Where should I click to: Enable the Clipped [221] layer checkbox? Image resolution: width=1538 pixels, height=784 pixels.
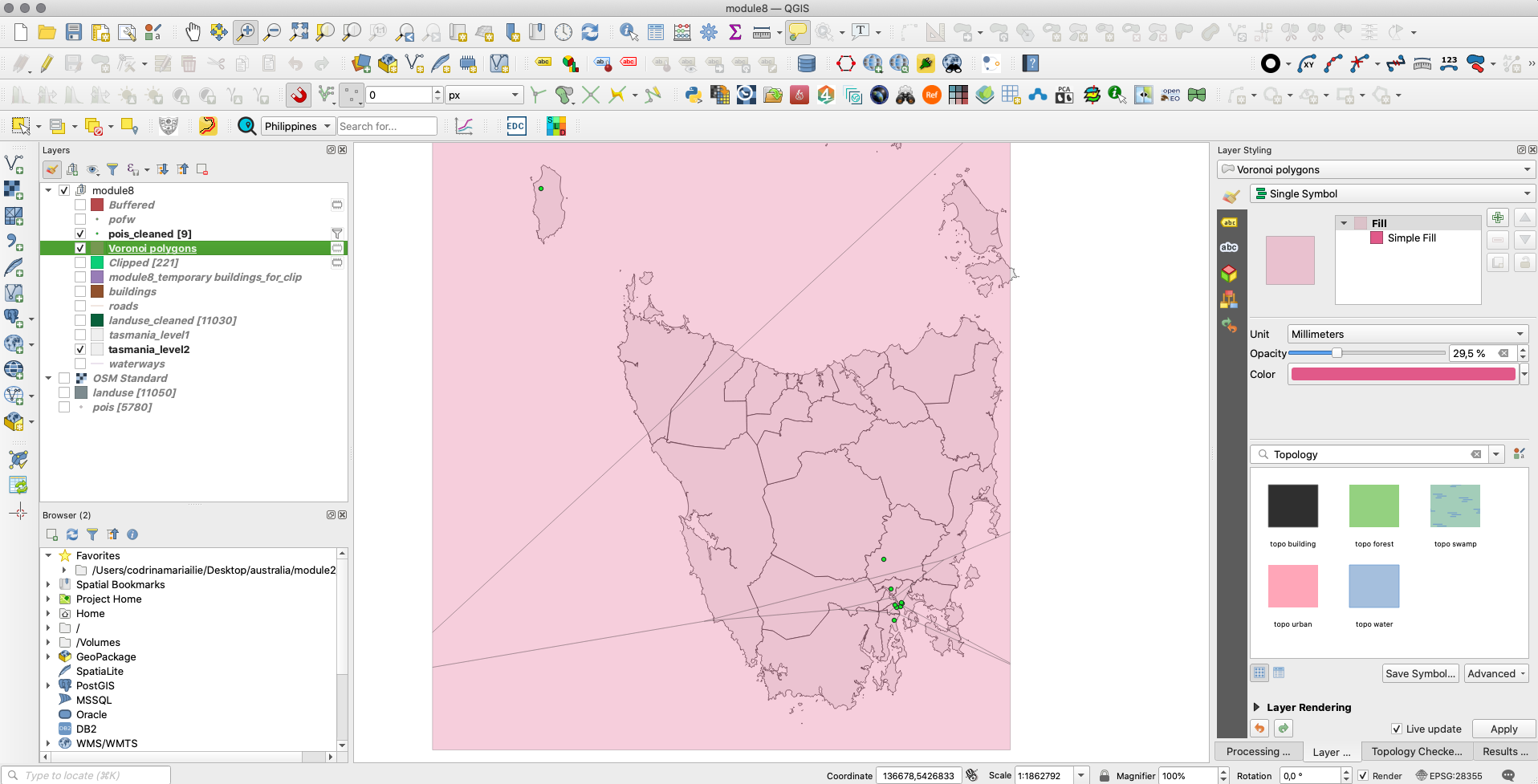[x=80, y=262]
